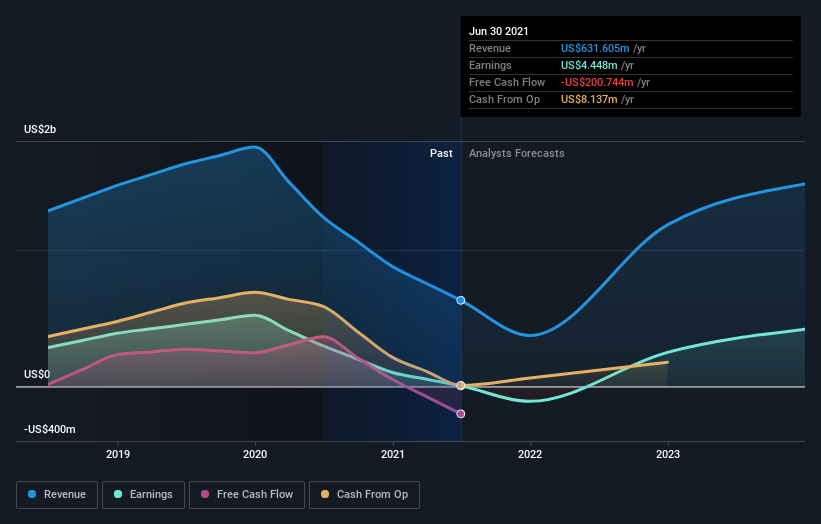Viewport: 821px width, 524px height.
Task: Click the US$4.448m earnings value
Action: (x=589, y=65)
